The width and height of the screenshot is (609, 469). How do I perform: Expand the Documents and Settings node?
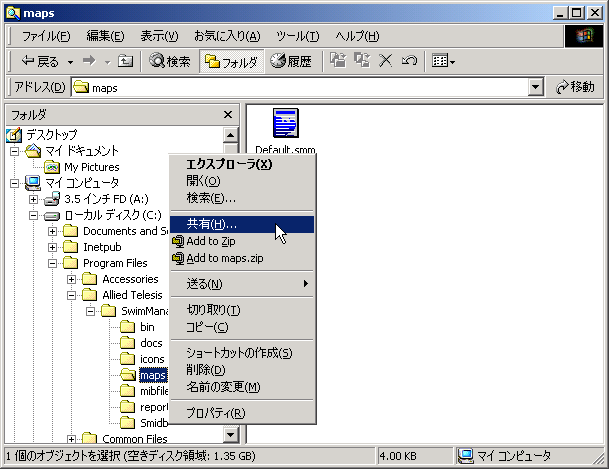click(x=52, y=231)
